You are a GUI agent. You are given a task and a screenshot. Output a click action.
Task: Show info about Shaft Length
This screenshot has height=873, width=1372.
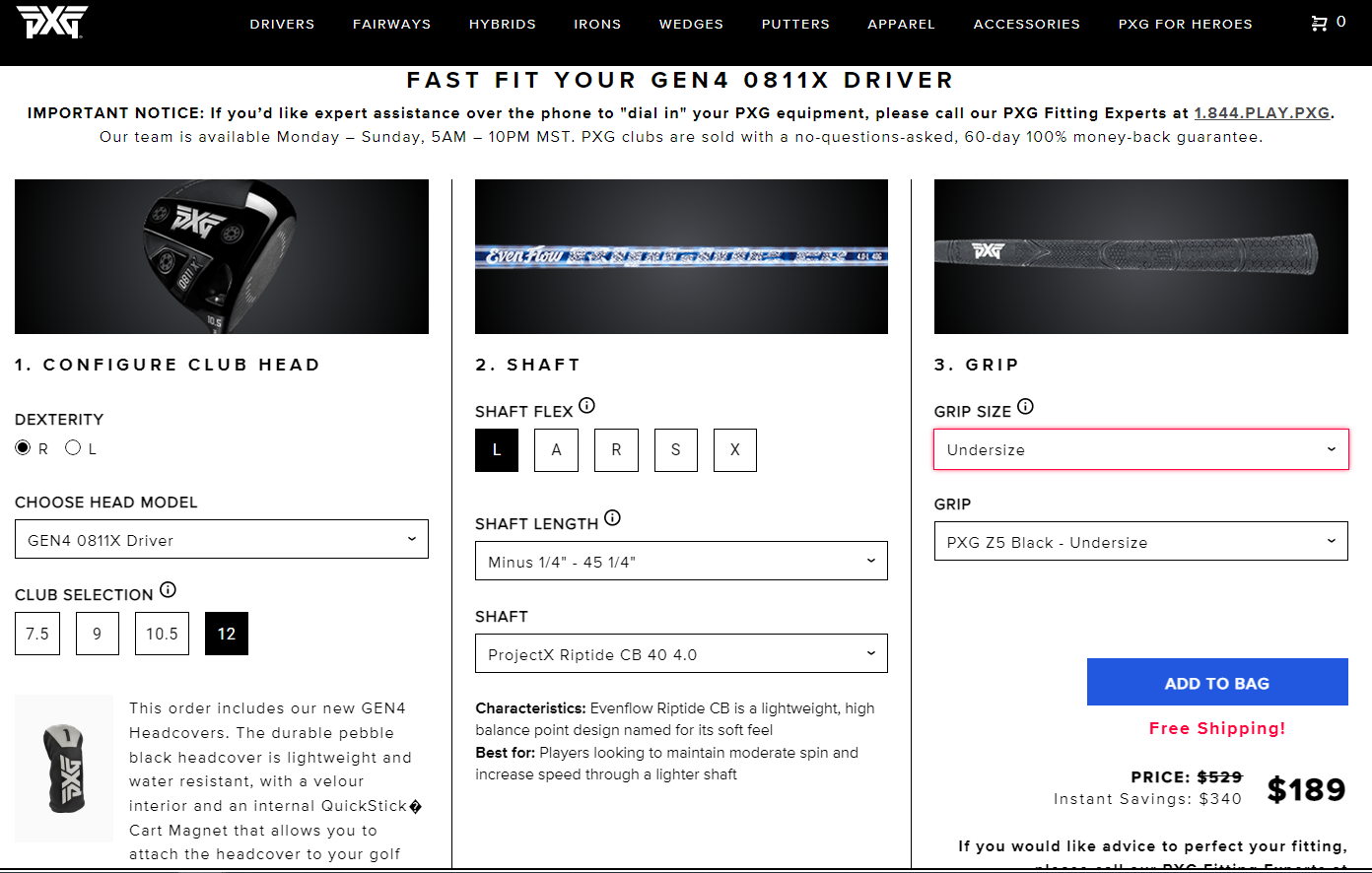pos(612,517)
